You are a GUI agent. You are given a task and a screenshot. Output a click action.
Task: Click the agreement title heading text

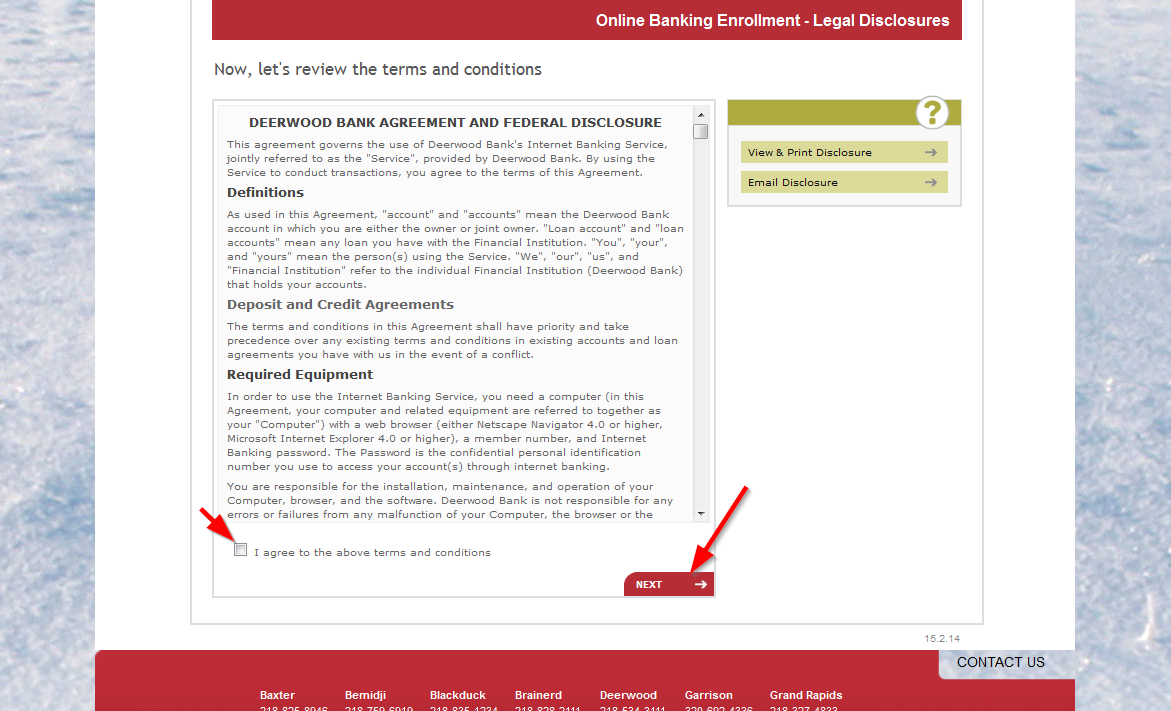456,122
